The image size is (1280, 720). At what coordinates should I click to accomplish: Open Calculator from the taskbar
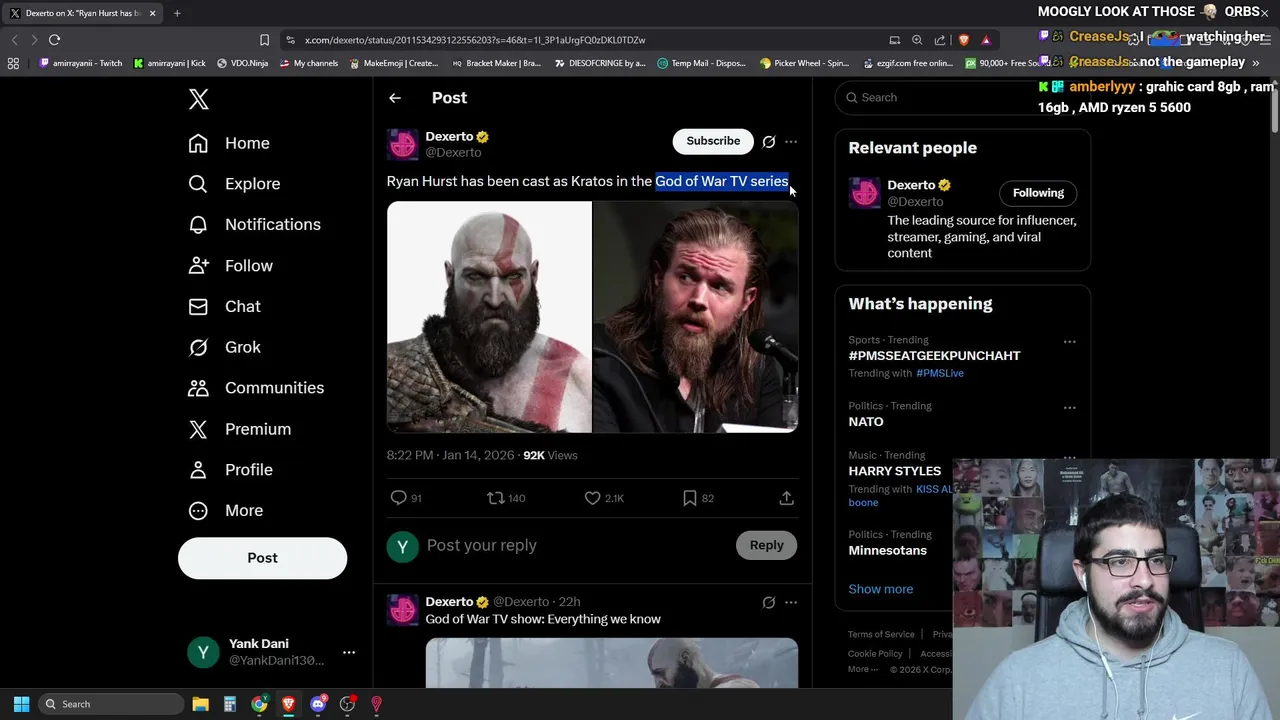[x=229, y=704]
